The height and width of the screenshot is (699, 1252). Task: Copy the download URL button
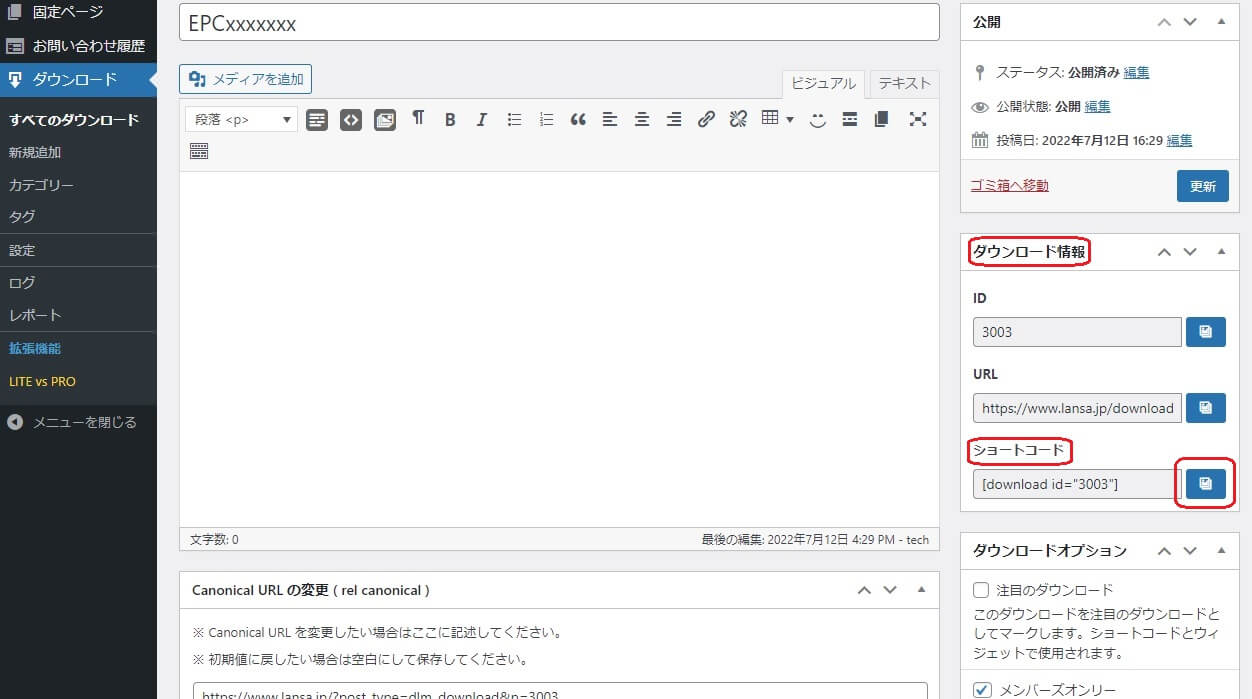pos(1206,408)
